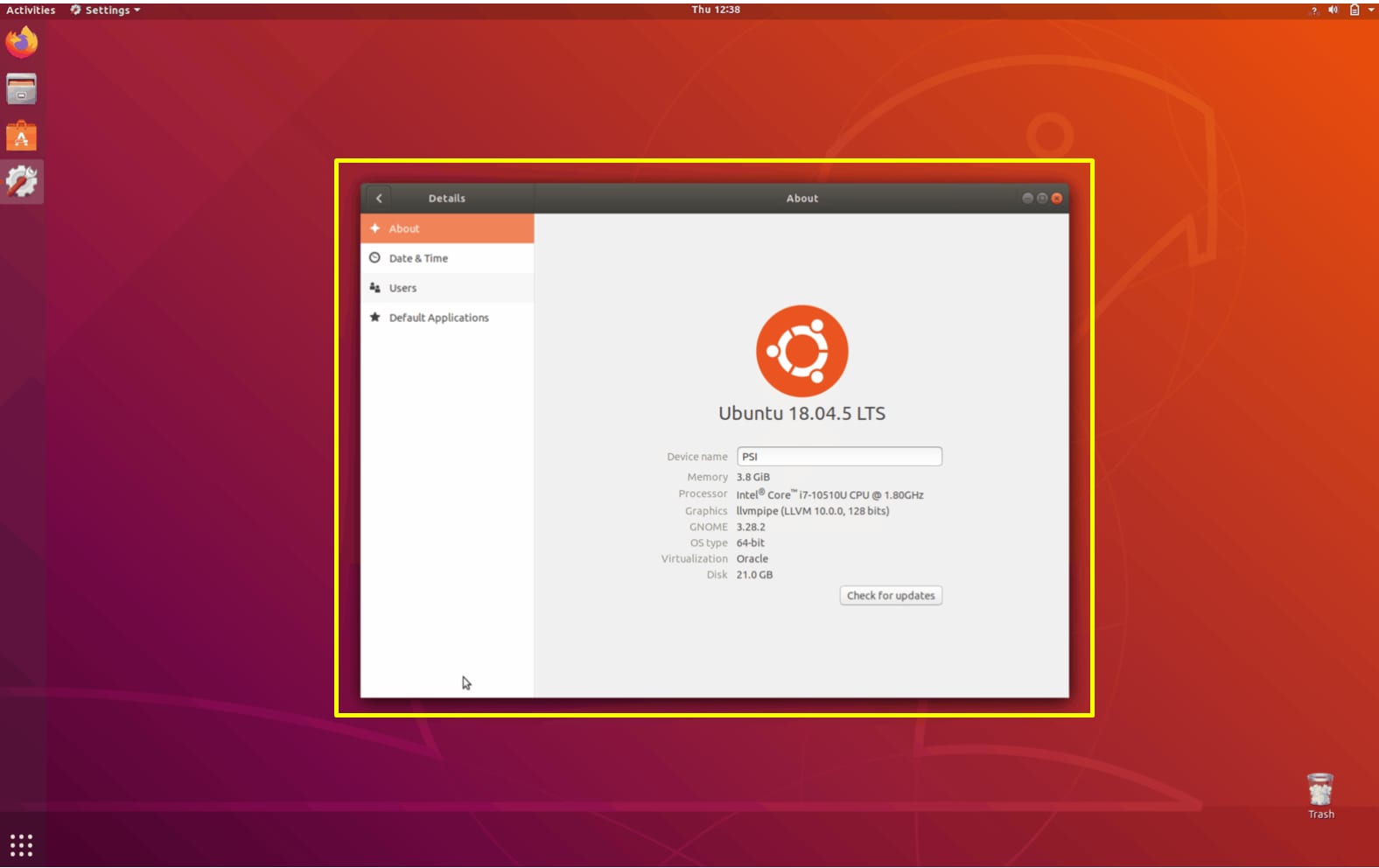The height and width of the screenshot is (868, 1379).
Task: Click the OS type label
Action: point(709,543)
